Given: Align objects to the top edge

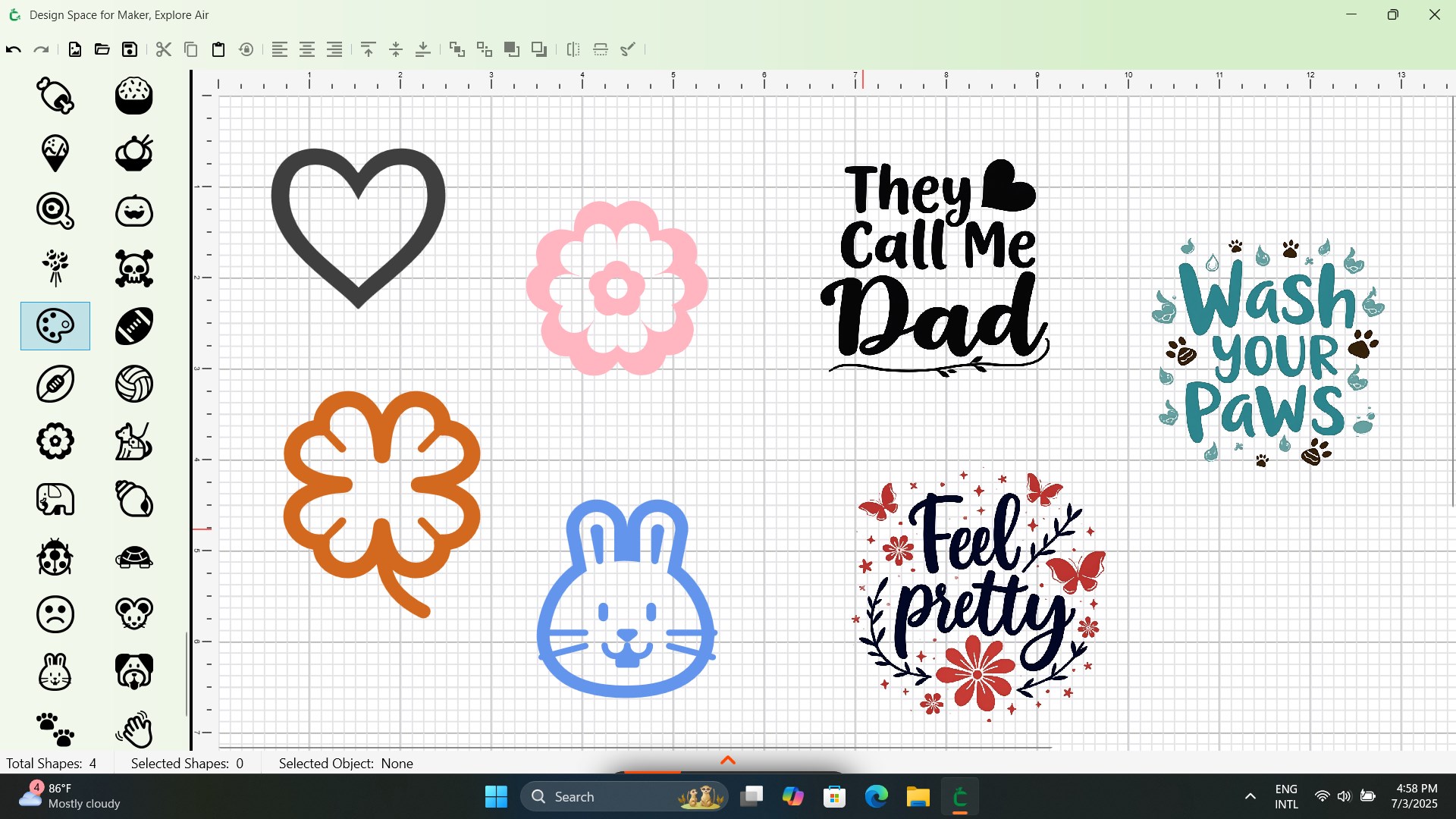Looking at the screenshot, I should click(369, 50).
